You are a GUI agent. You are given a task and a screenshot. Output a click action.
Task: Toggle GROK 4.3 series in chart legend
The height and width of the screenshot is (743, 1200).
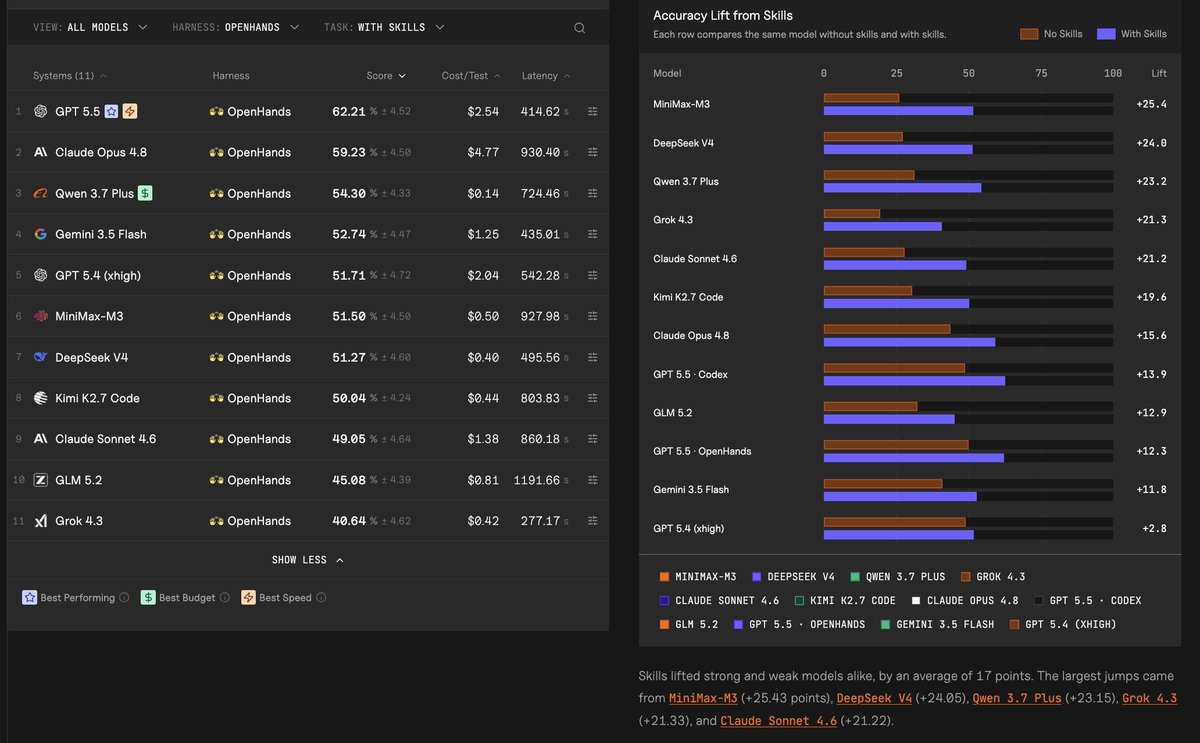(x=993, y=577)
